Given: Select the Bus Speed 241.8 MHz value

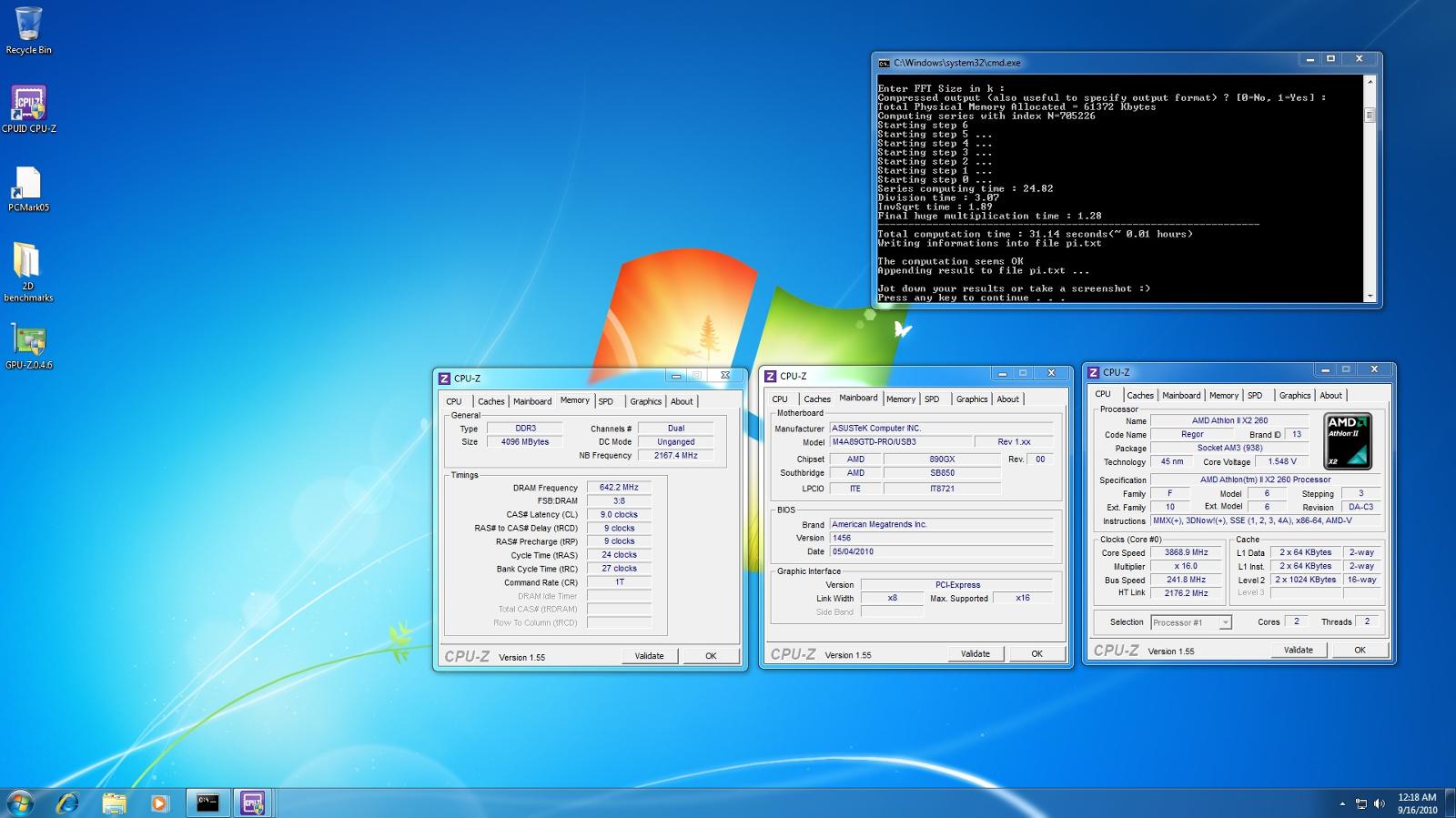Looking at the screenshot, I should coord(1186,581).
